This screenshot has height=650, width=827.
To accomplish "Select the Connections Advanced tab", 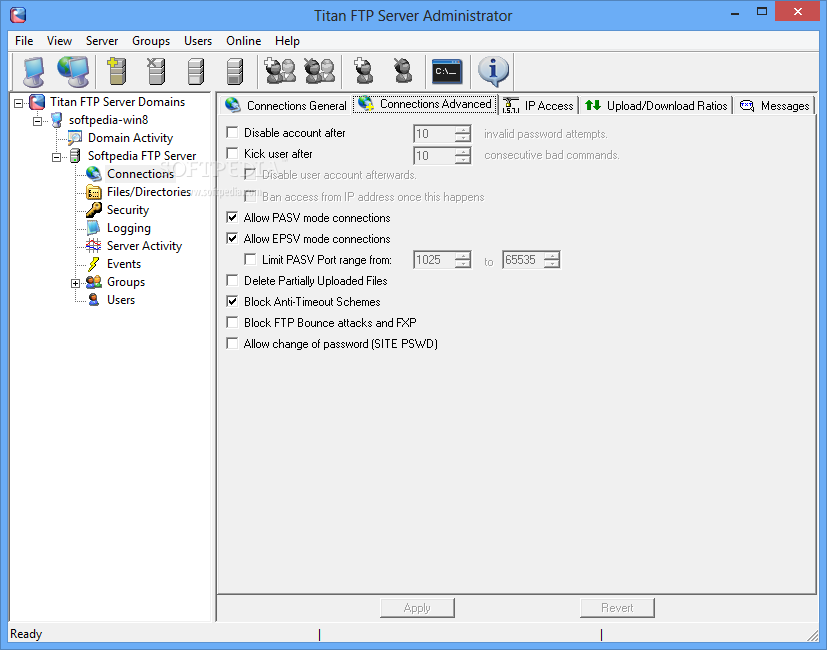I will tap(425, 104).
